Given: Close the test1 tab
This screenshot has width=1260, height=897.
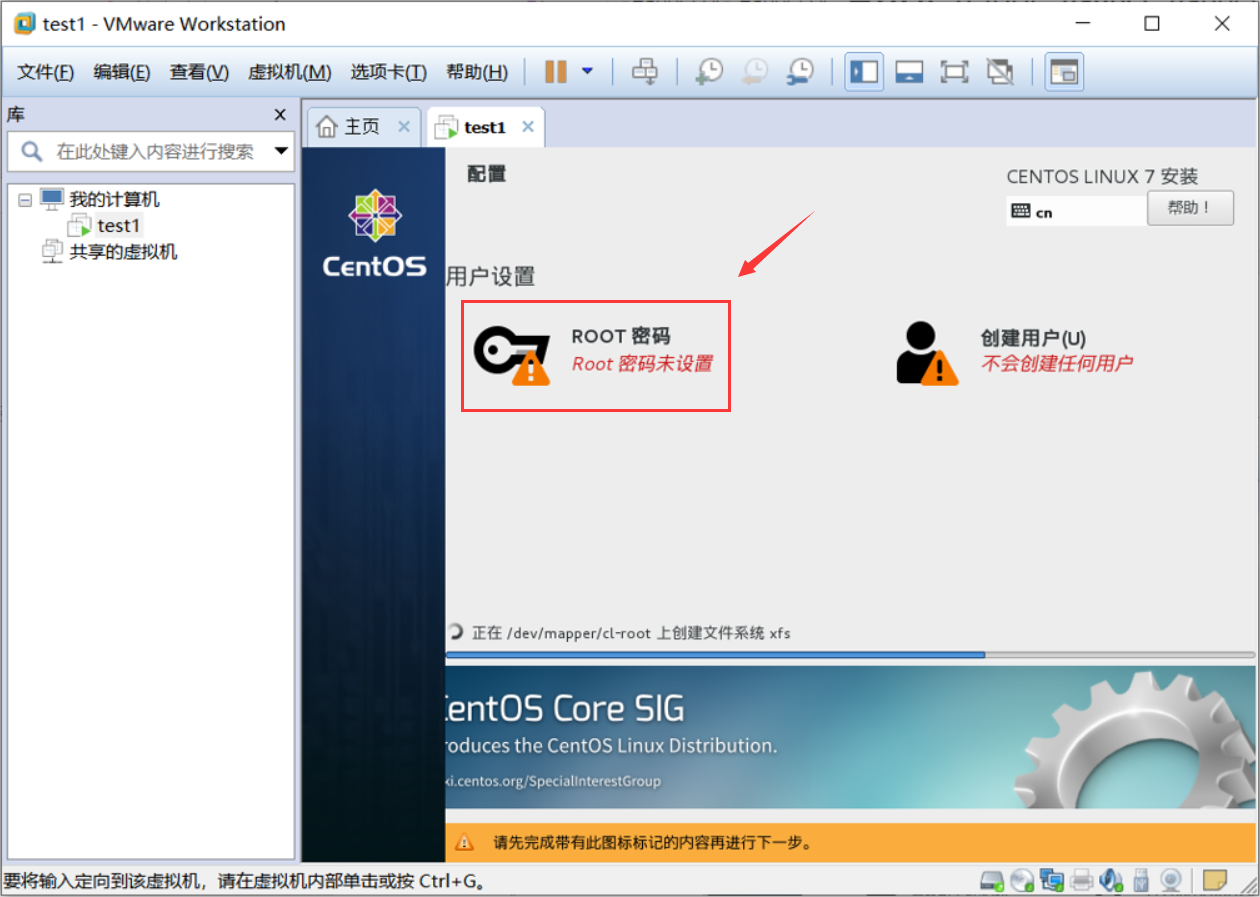Looking at the screenshot, I should click(528, 127).
